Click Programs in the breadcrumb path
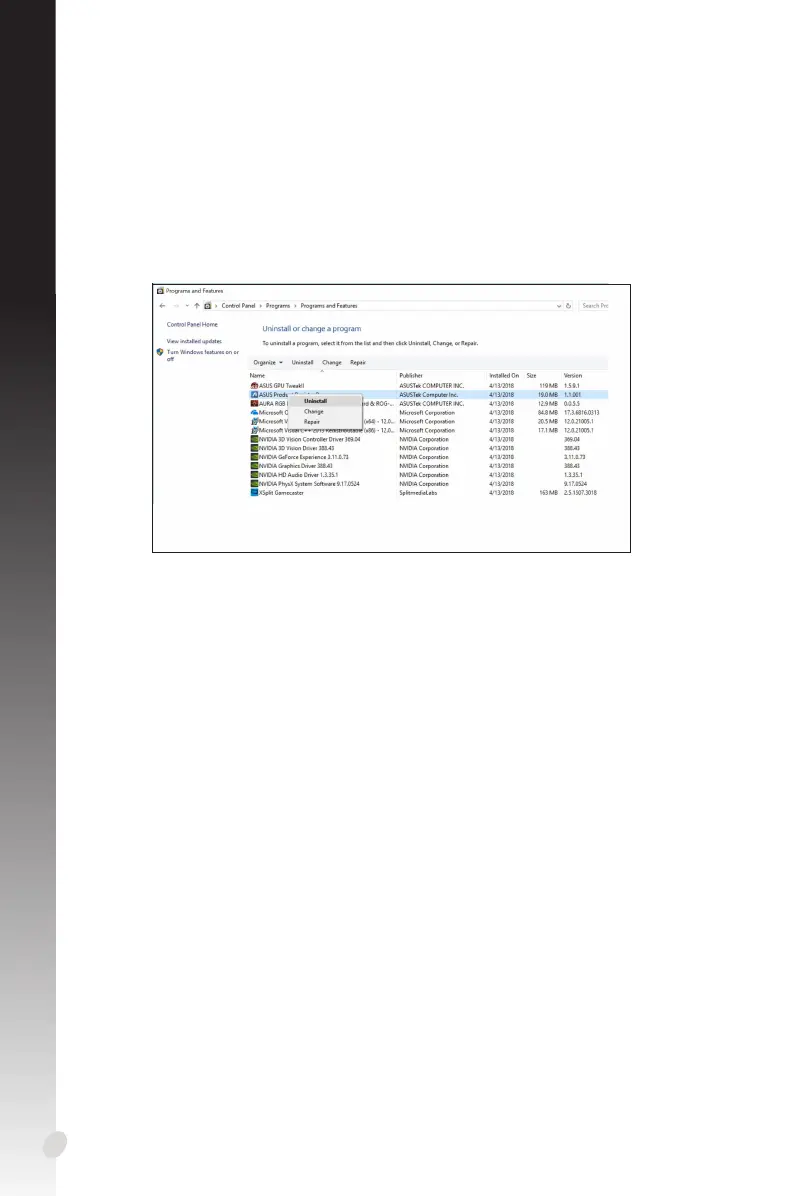Screen dimensions: 794x1196 (278, 306)
